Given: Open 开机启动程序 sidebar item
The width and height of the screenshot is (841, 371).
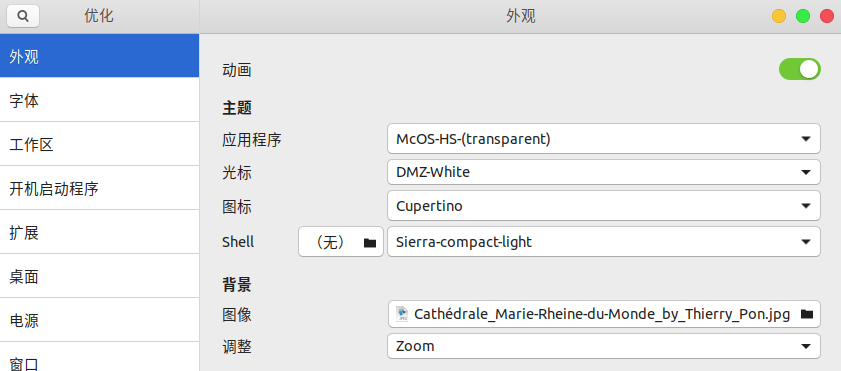Looking at the screenshot, I should (99, 188).
